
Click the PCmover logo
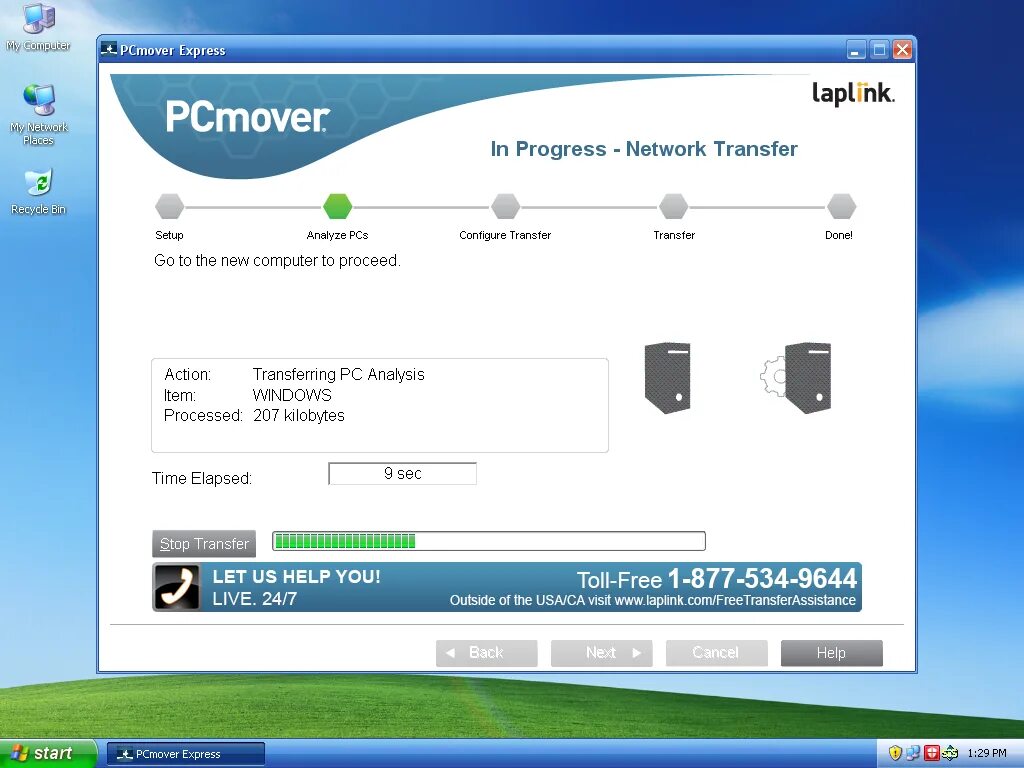247,117
